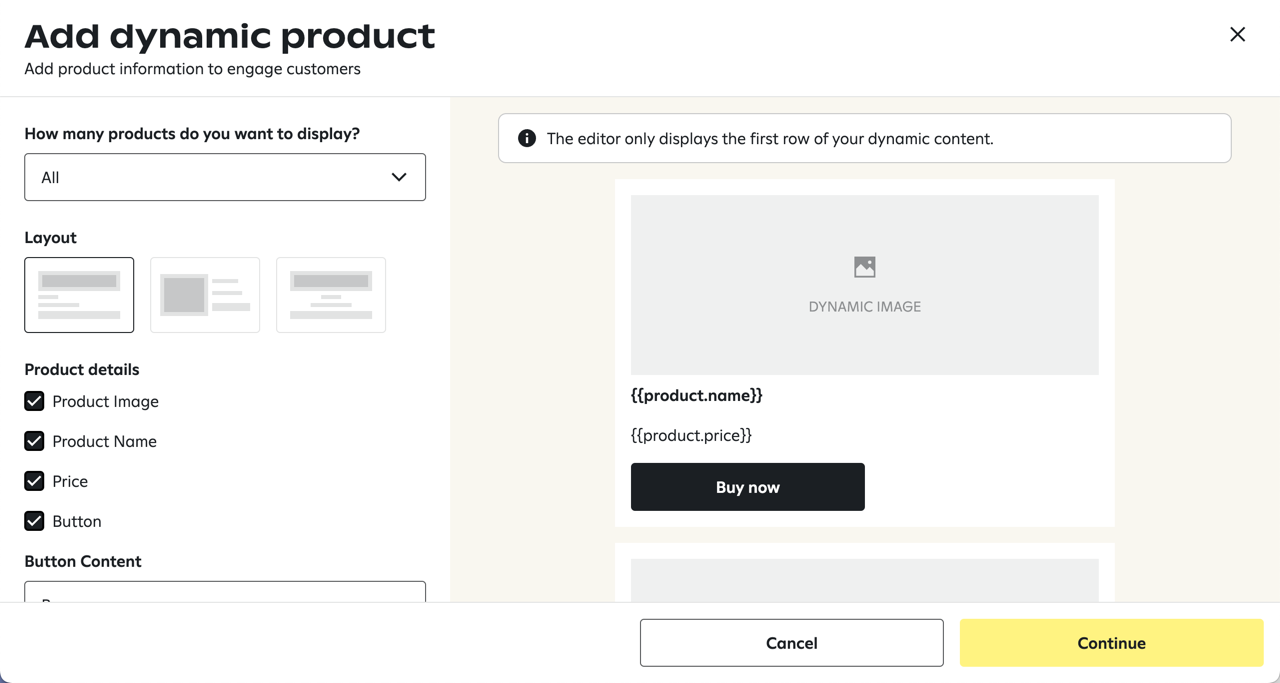The image size is (1280, 683).
Task: Toggle off the Price checkbox
Action: coord(33,481)
